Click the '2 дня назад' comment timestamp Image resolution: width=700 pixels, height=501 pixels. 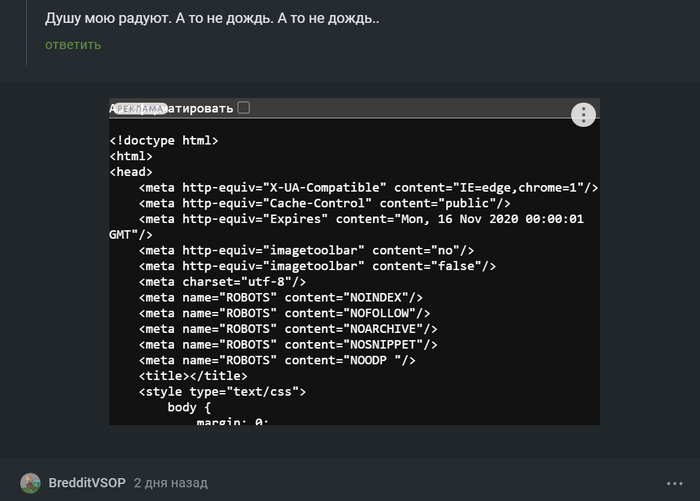click(x=170, y=483)
